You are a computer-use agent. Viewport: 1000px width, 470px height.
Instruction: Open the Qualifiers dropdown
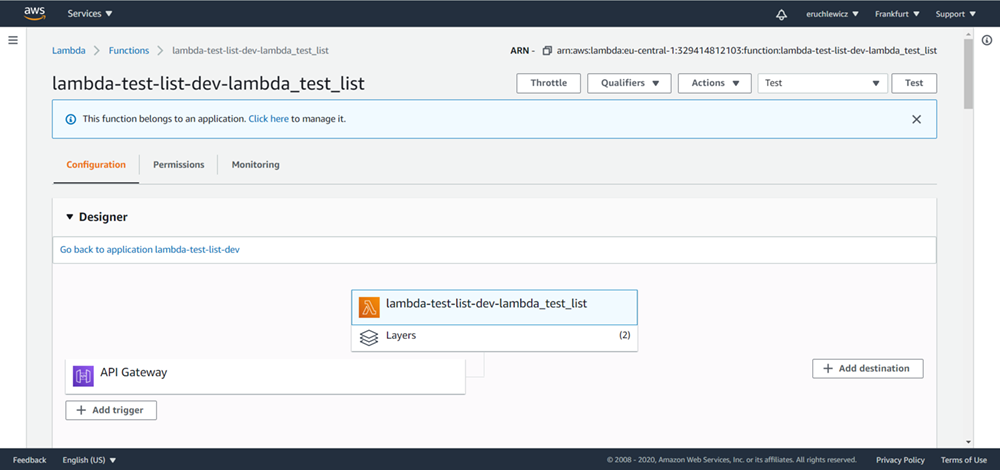click(629, 84)
